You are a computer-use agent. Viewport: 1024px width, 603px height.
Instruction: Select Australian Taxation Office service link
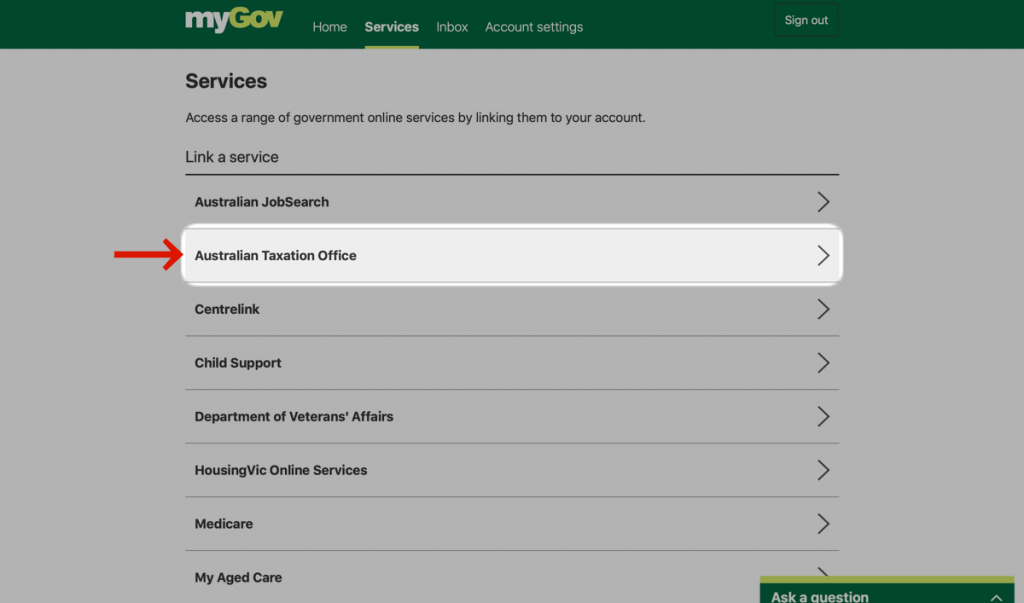pyautogui.click(x=275, y=256)
